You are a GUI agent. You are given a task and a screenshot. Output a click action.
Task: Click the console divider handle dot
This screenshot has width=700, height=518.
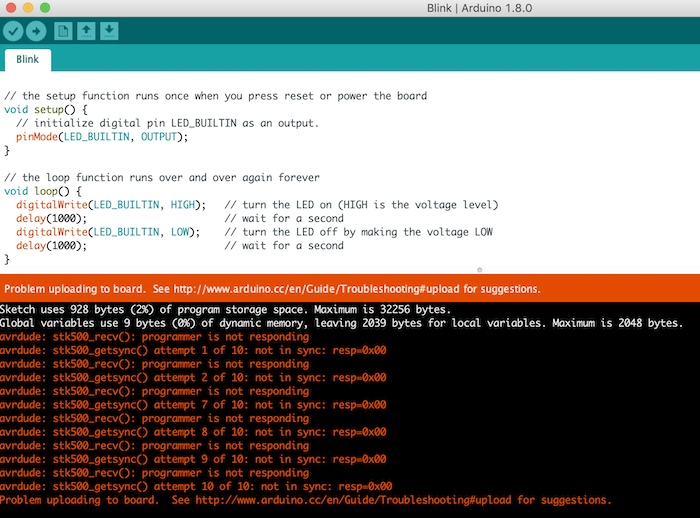479,270
